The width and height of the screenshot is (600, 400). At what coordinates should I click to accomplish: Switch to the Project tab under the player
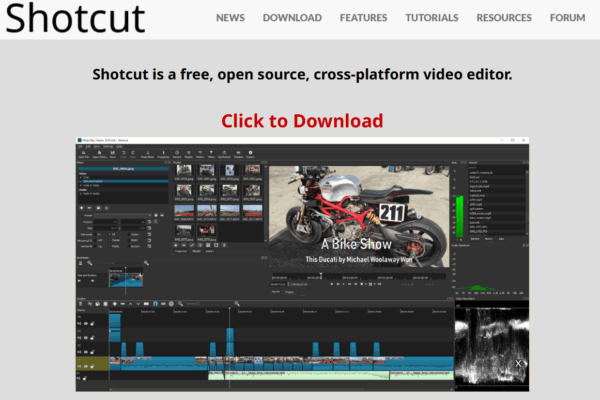point(289,292)
